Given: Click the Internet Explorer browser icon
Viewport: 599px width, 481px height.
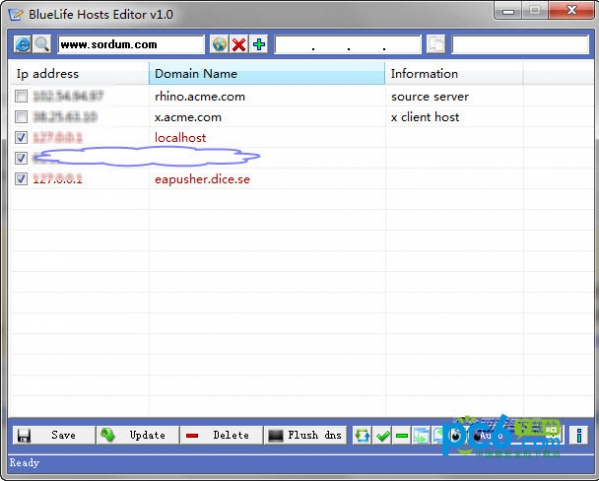Looking at the screenshot, I should (x=22, y=44).
